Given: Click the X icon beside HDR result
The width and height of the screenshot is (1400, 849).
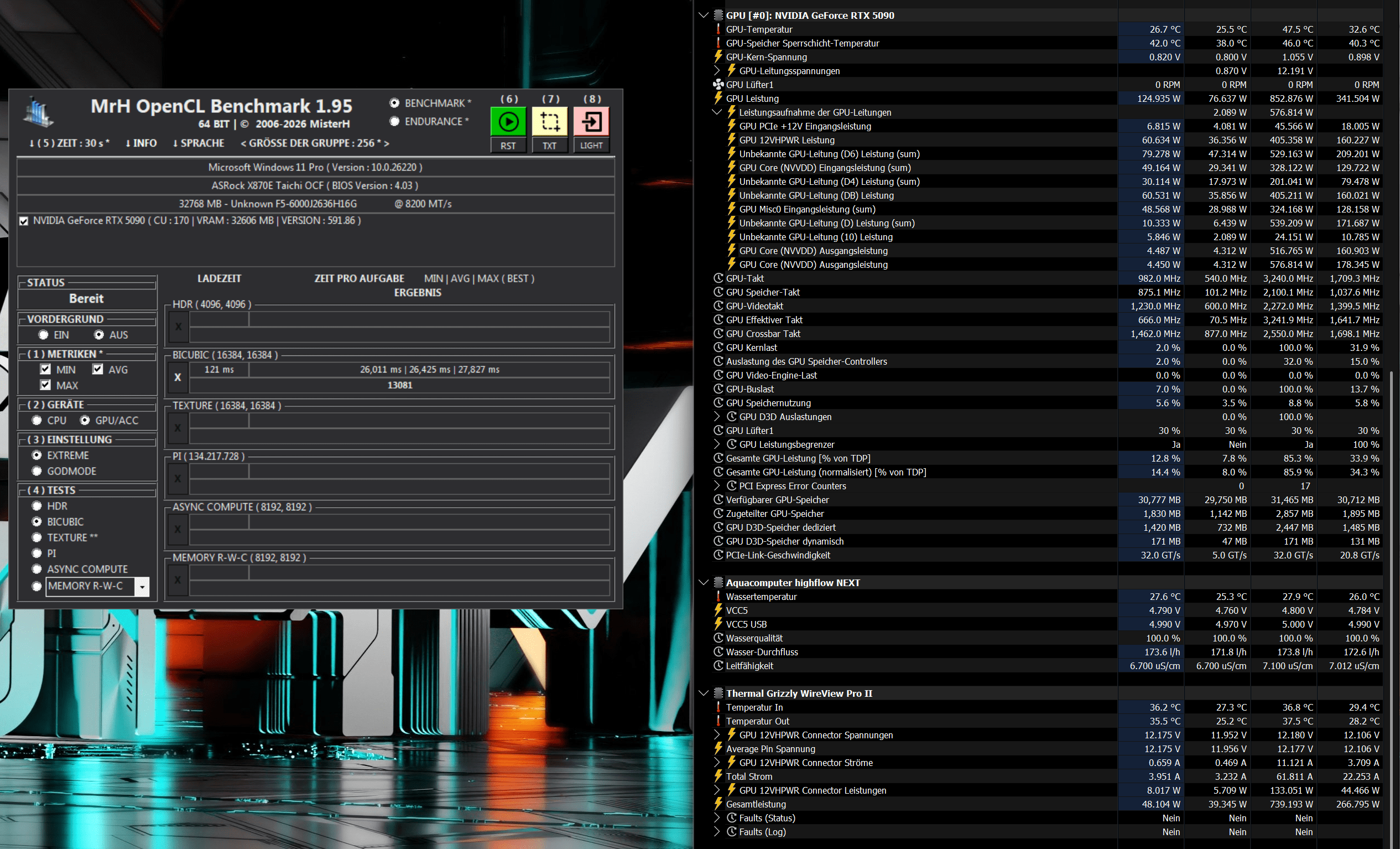Looking at the screenshot, I should (178, 327).
